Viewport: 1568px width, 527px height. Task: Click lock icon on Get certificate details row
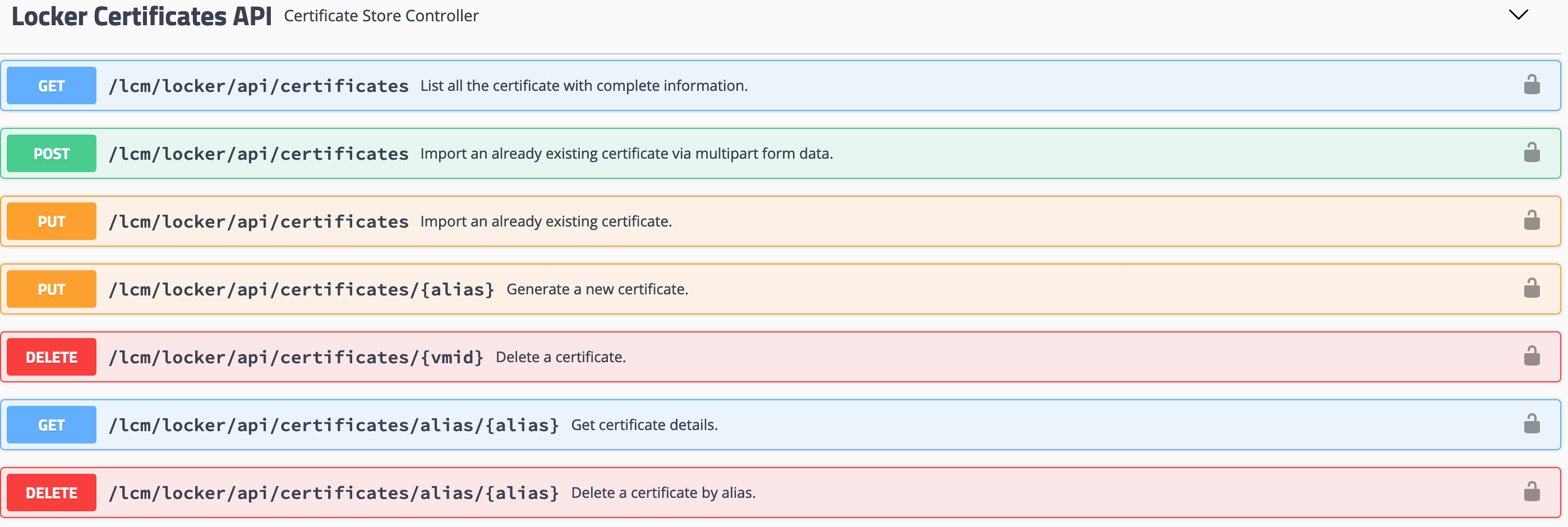pyautogui.click(x=1532, y=423)
